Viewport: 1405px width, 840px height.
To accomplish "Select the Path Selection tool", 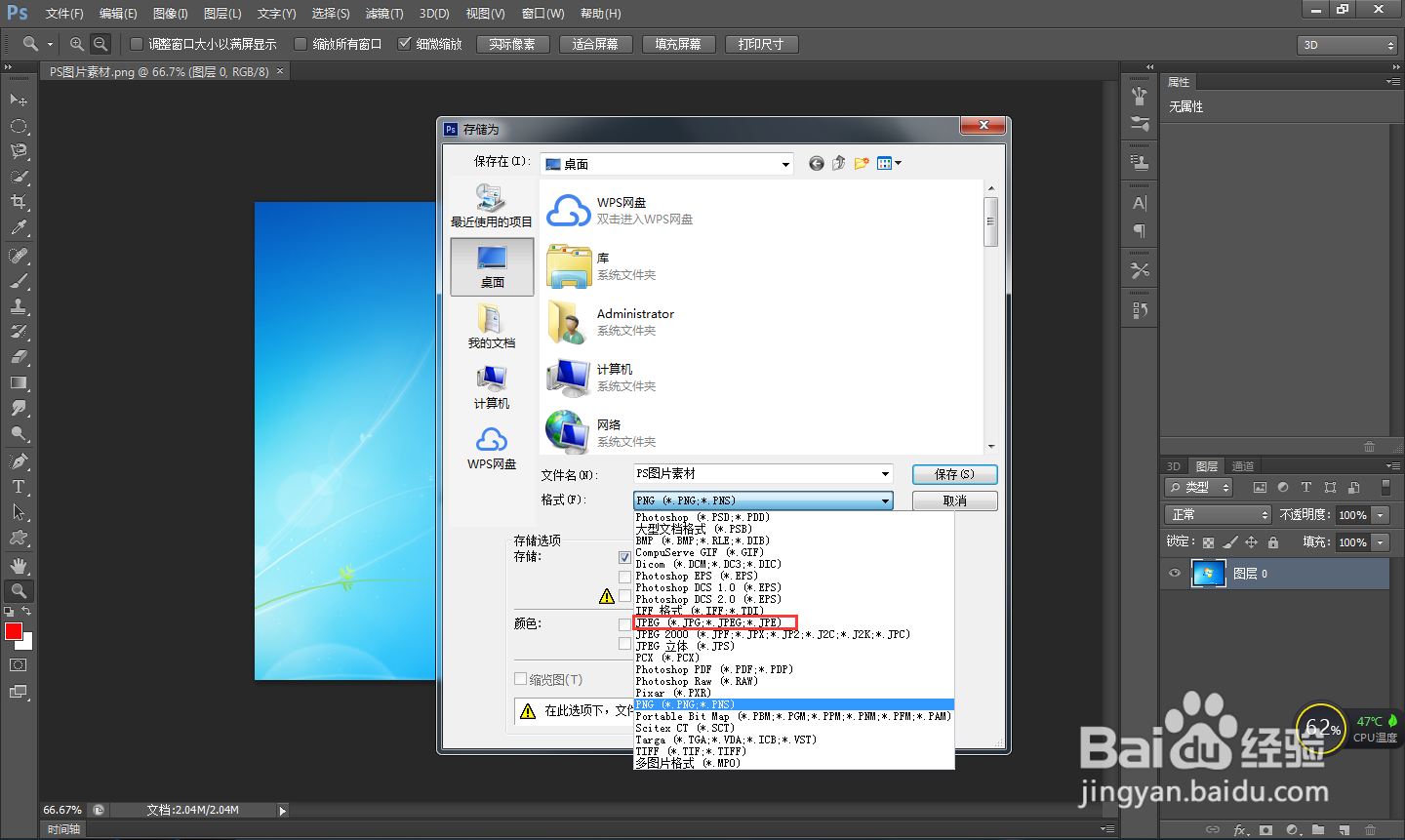I will (19, 512).
